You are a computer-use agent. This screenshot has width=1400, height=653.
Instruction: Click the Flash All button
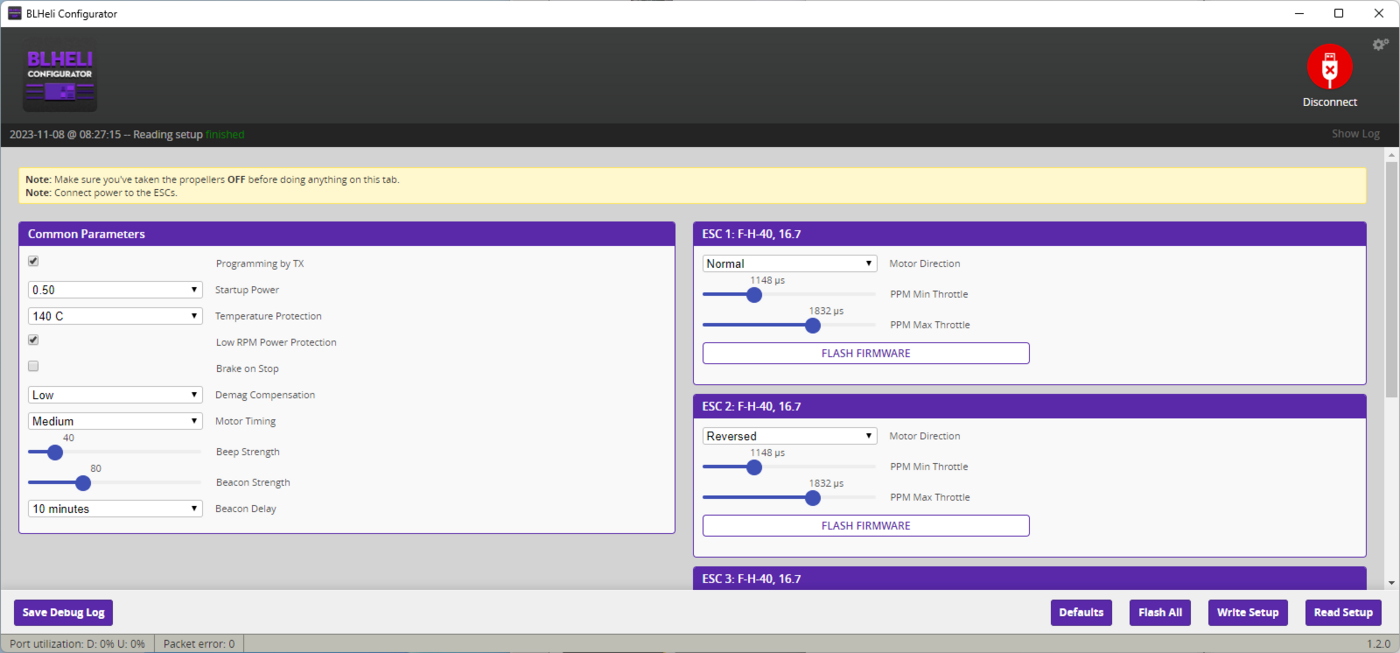click(1159, 612)
